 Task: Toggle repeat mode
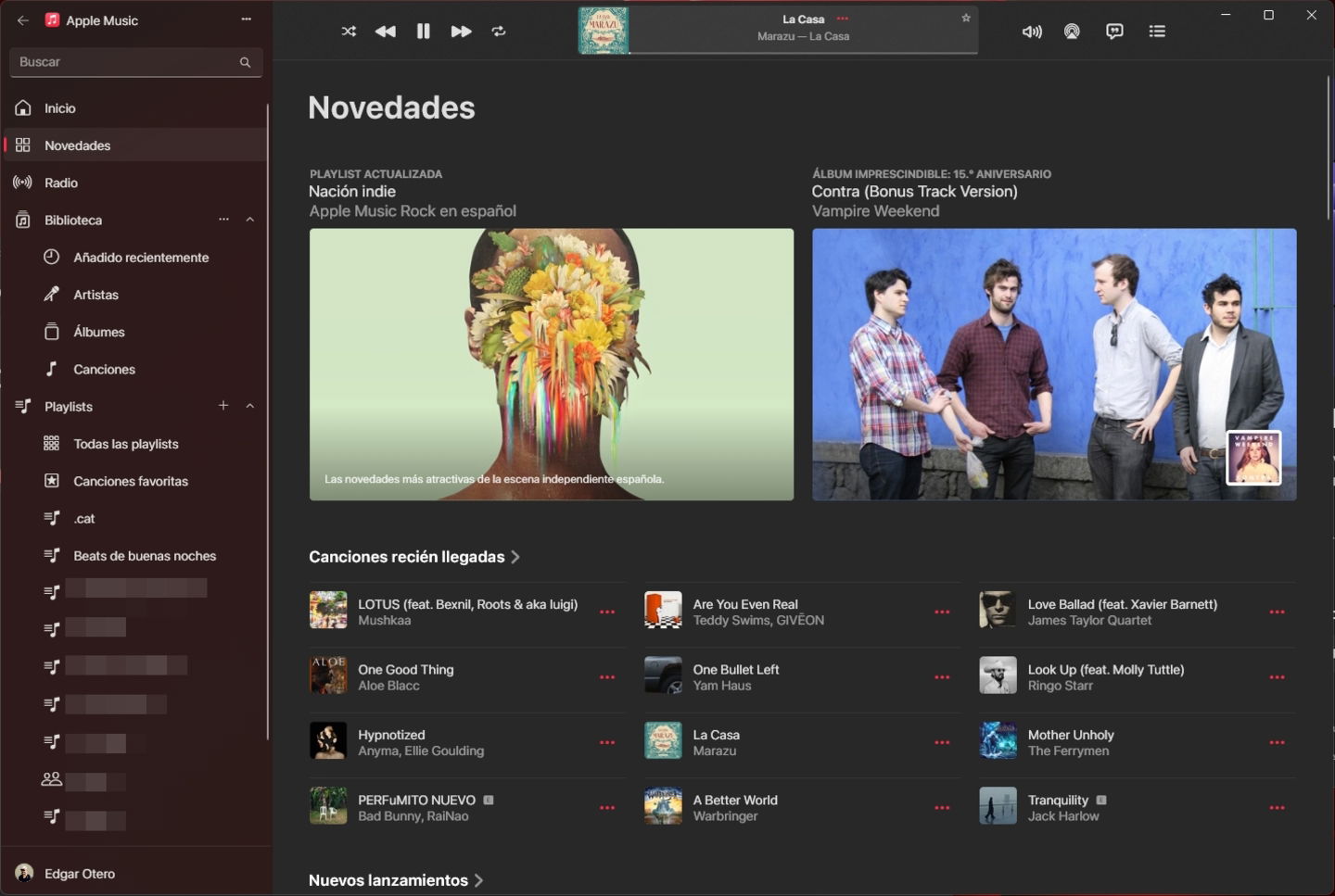coord(499,32)
